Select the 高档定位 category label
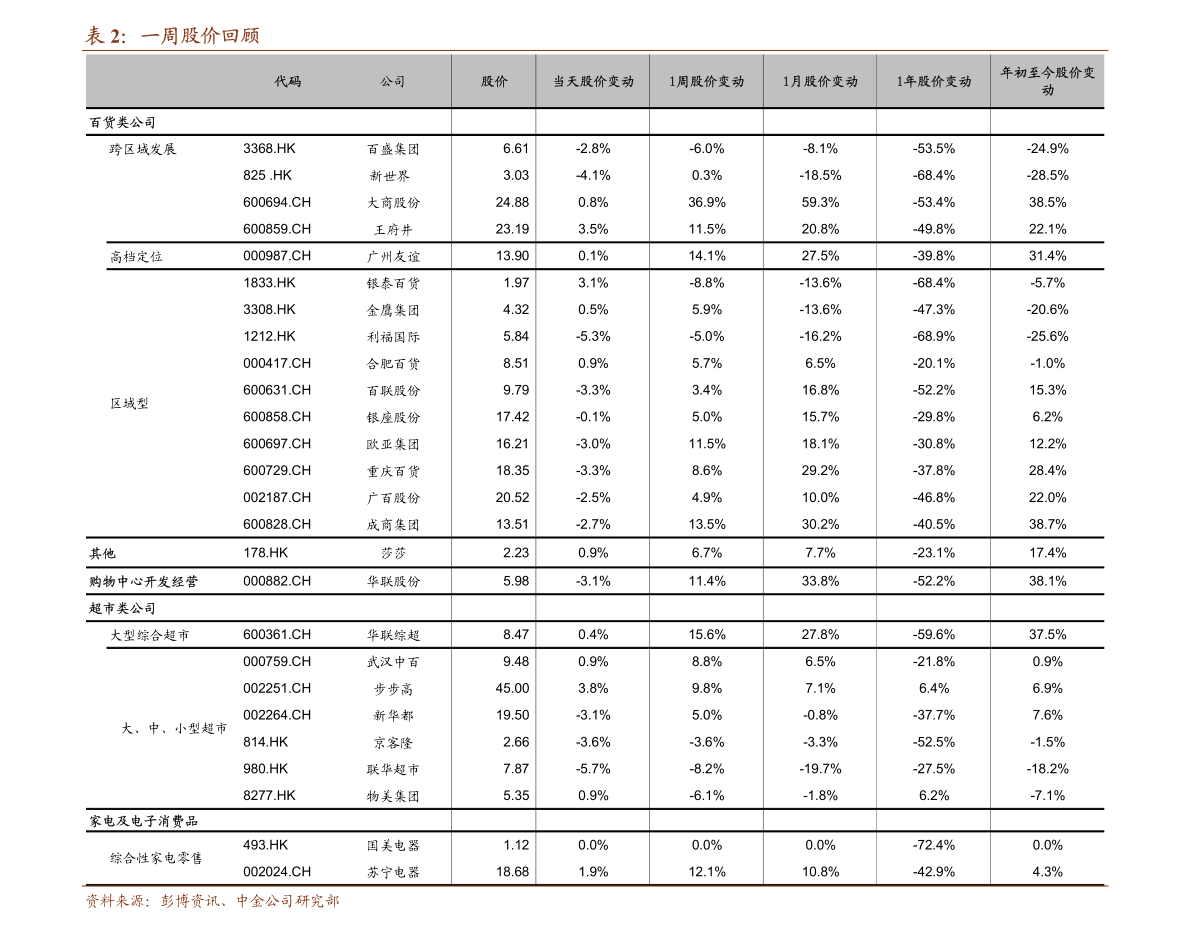 tap(136, 257)
